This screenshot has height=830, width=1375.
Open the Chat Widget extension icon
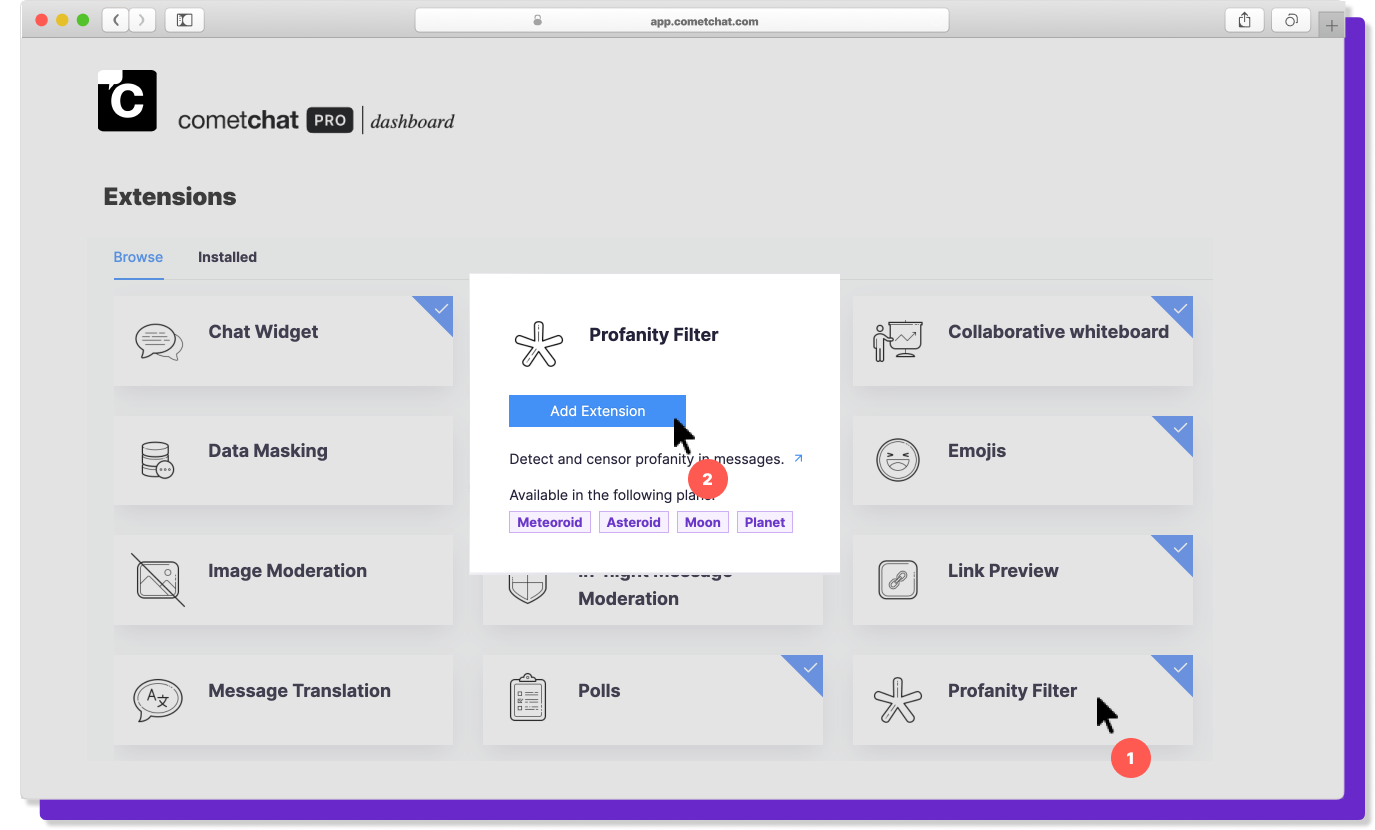[159, 342]
